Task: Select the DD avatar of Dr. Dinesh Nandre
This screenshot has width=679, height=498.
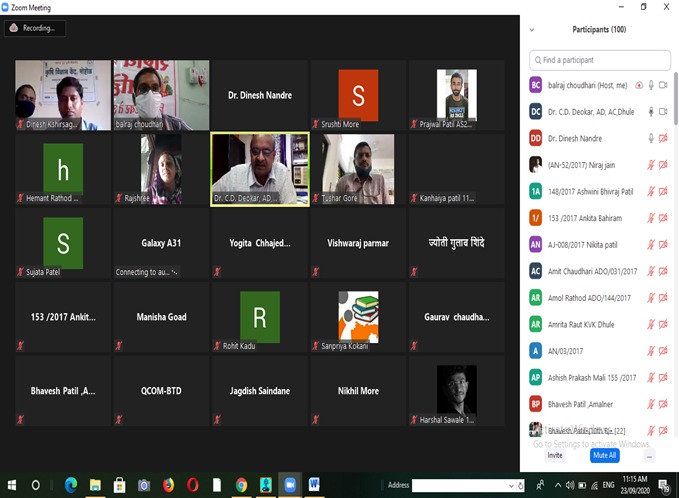Action: pos(536,139)
